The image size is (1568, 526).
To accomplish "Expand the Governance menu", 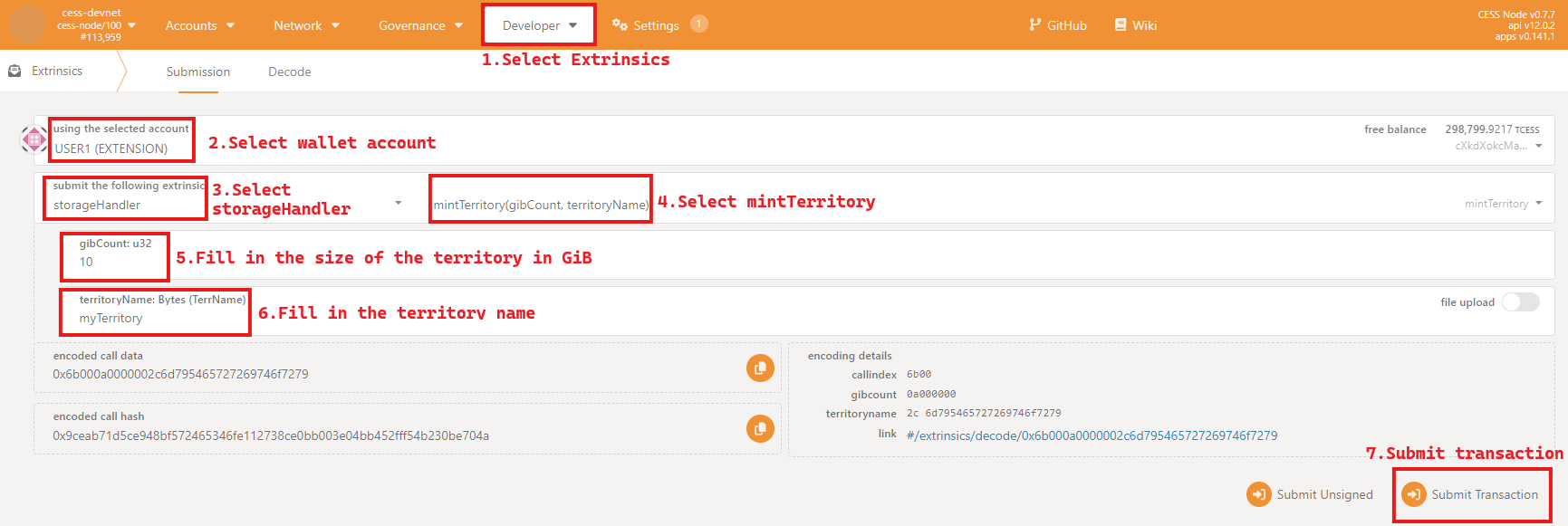I will [x=421, y=25].
